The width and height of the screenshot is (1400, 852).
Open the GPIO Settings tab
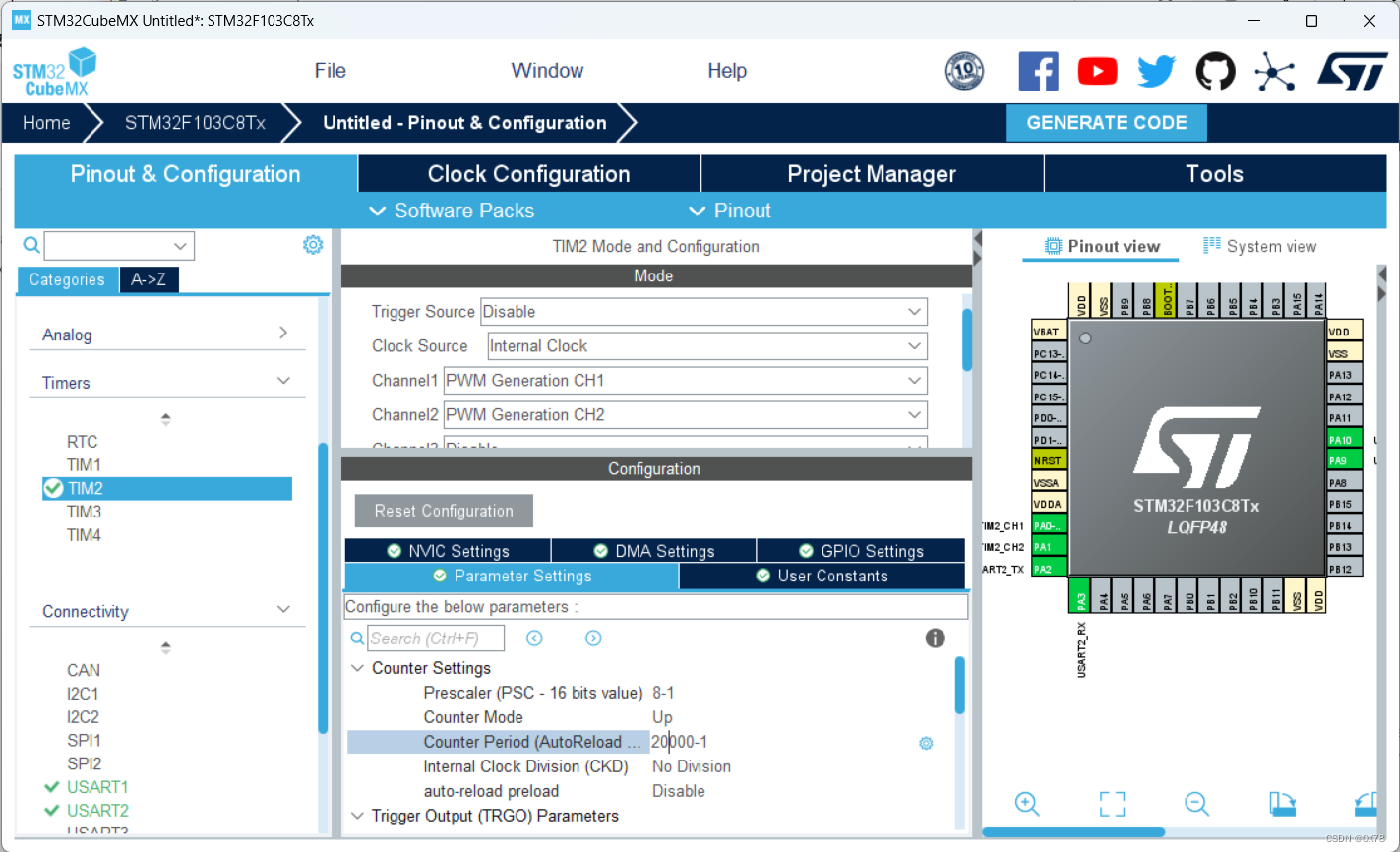pyautogui.click(x=861, y=551)
